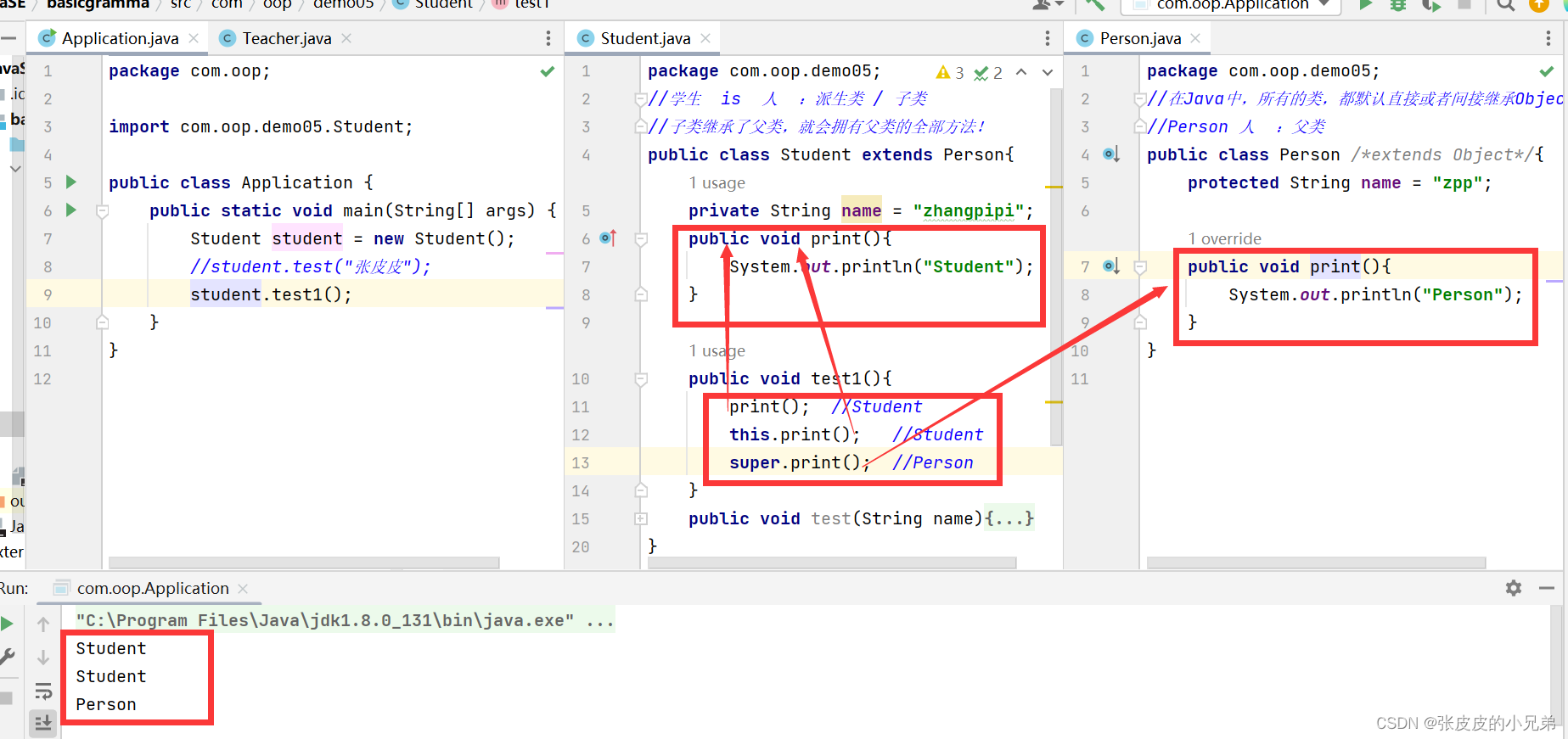Click run with coverage icon in toolbar
Image resolution: width=1568 pixels, height=739 pixels.
coord(1431,5)
